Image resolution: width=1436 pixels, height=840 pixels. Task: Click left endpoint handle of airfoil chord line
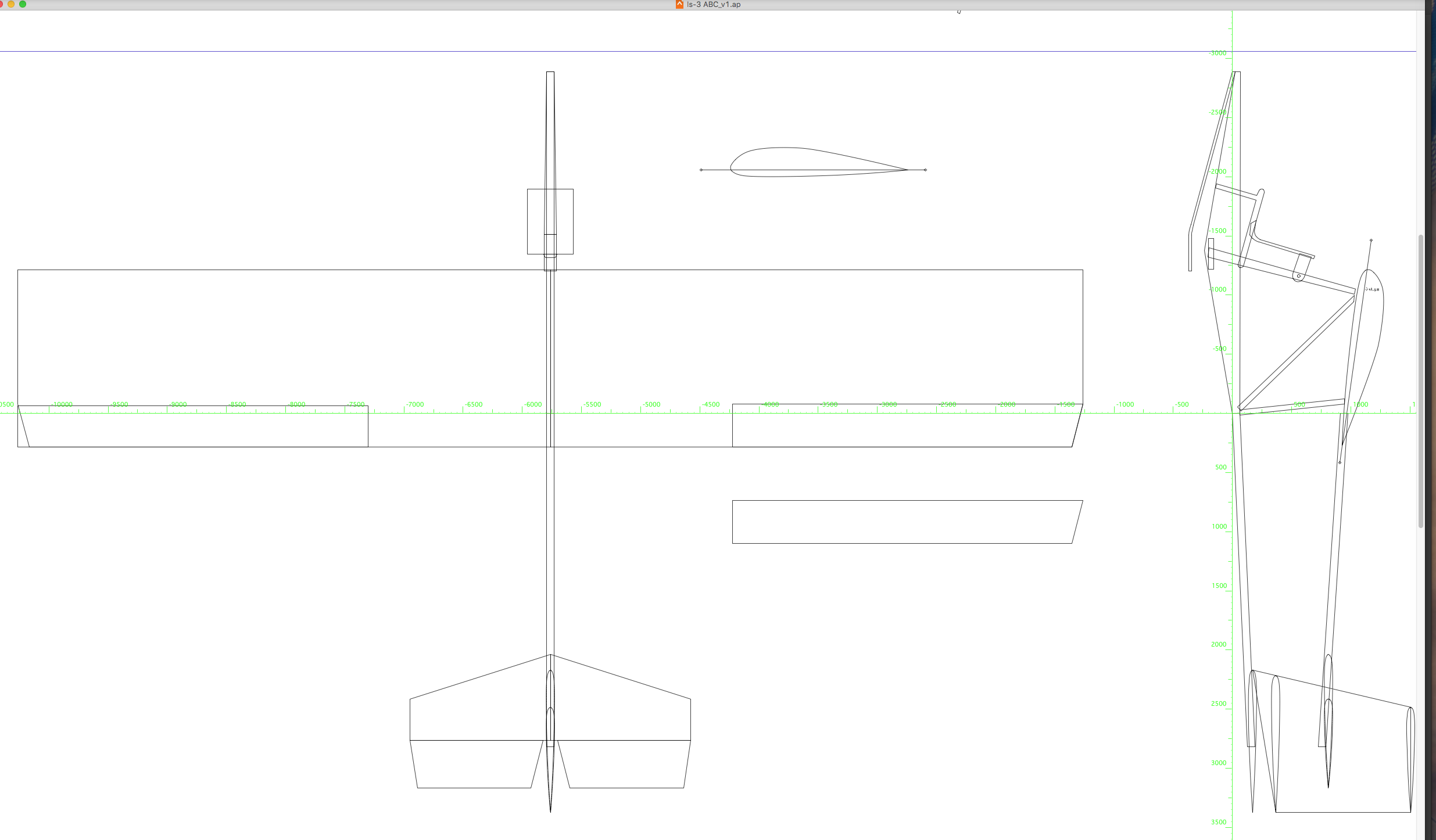701,170
